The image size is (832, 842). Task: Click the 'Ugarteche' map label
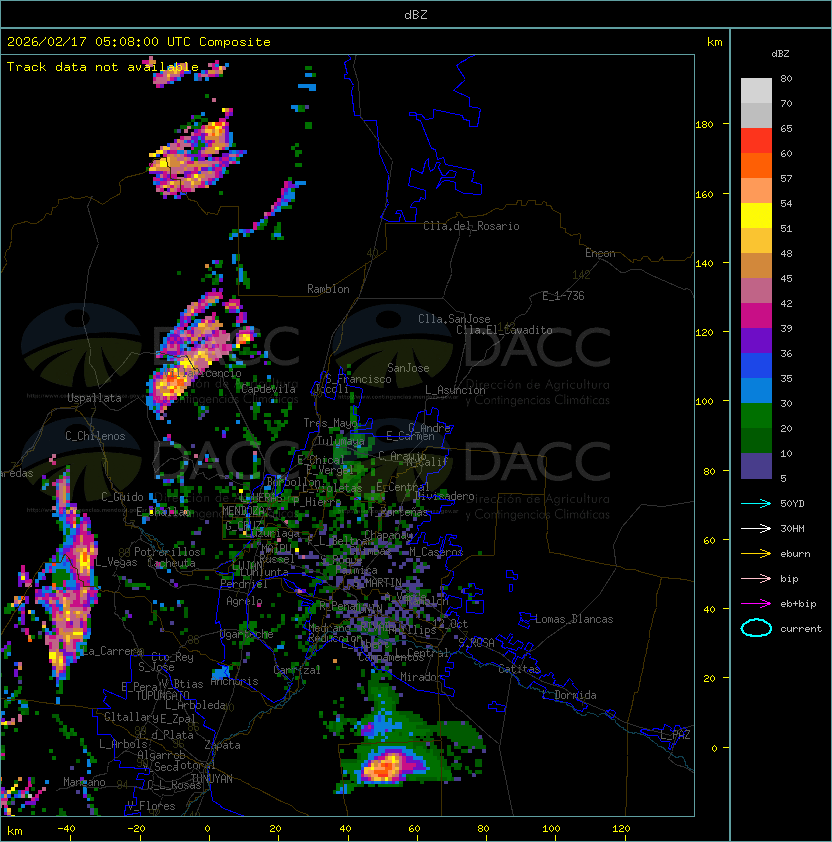click(x=246, y=634)
